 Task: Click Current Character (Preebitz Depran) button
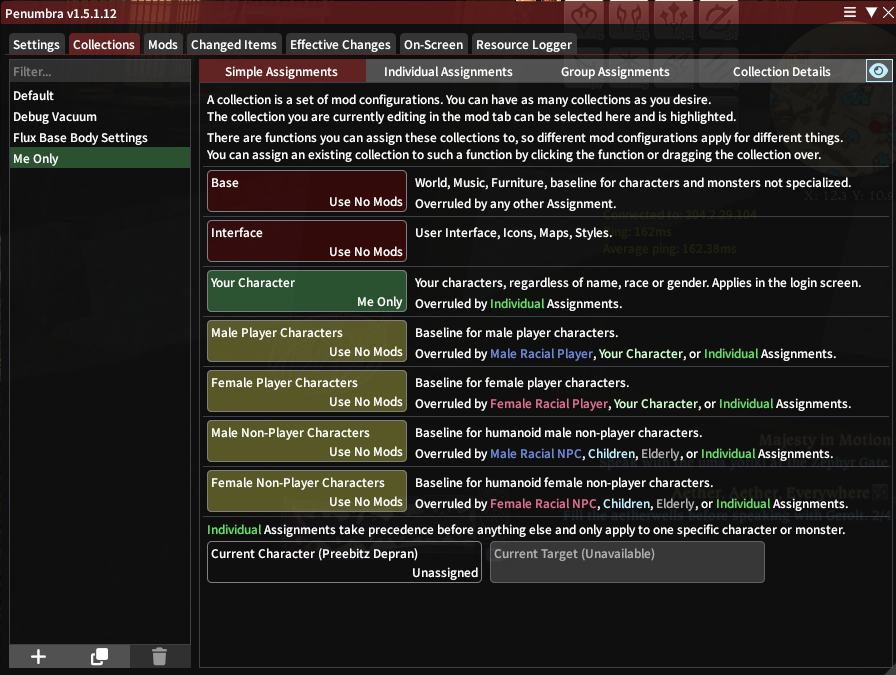[345, 562]
